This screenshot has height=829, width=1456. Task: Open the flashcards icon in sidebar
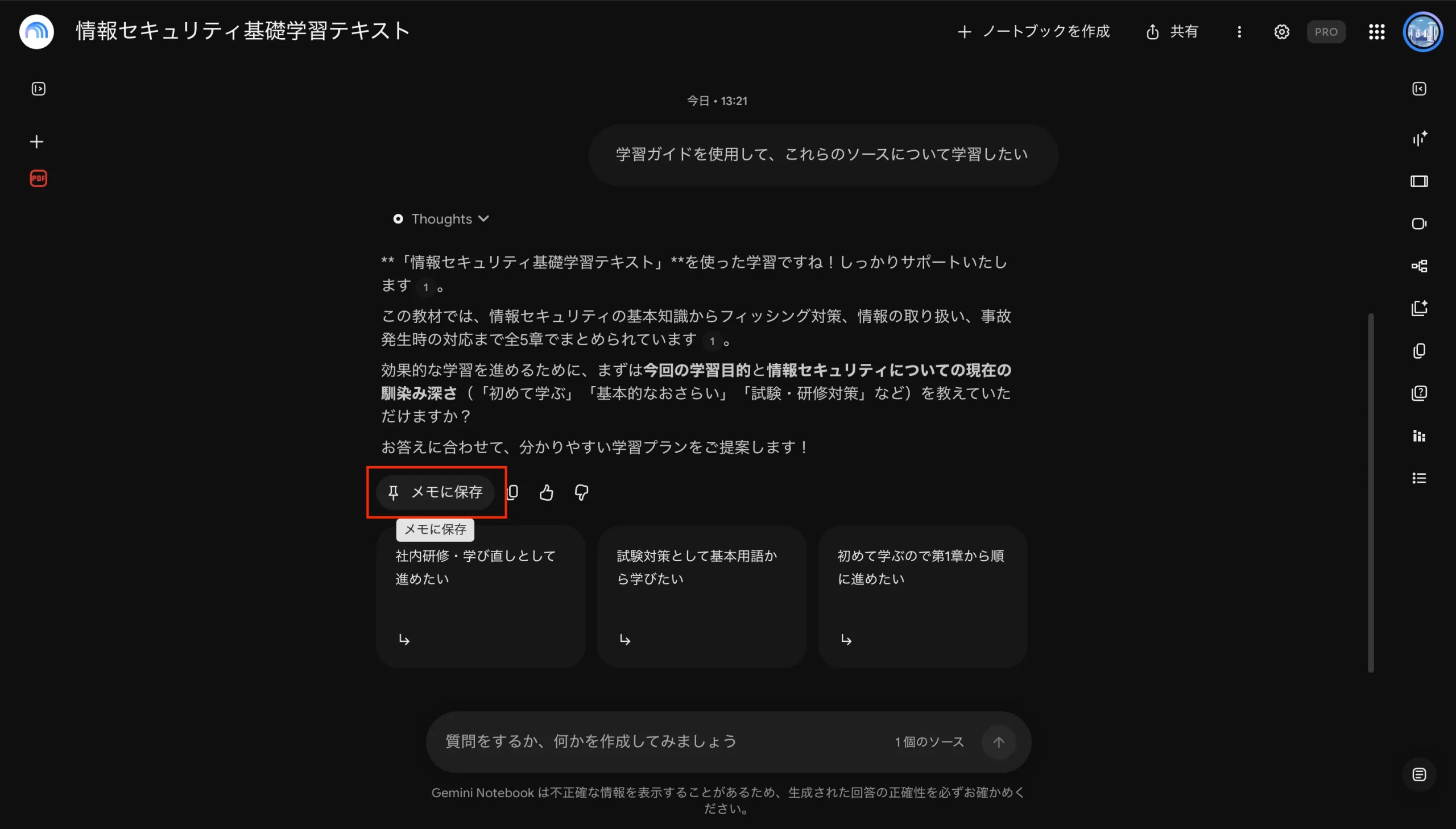1419,351
